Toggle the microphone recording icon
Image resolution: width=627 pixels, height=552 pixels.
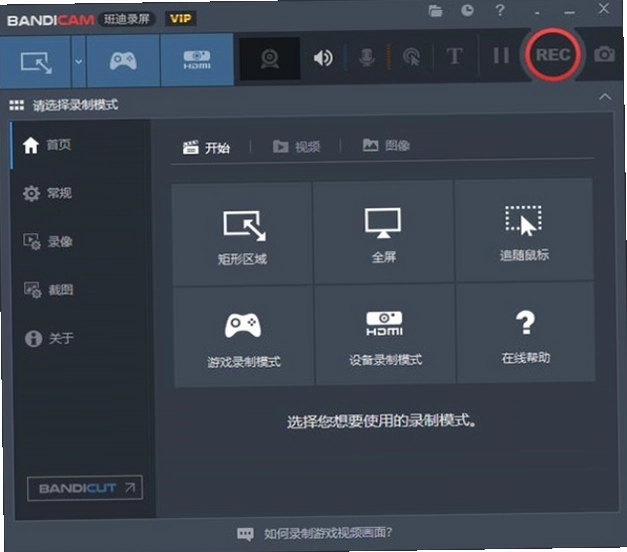pyautogui.click(x=366, y=57)
